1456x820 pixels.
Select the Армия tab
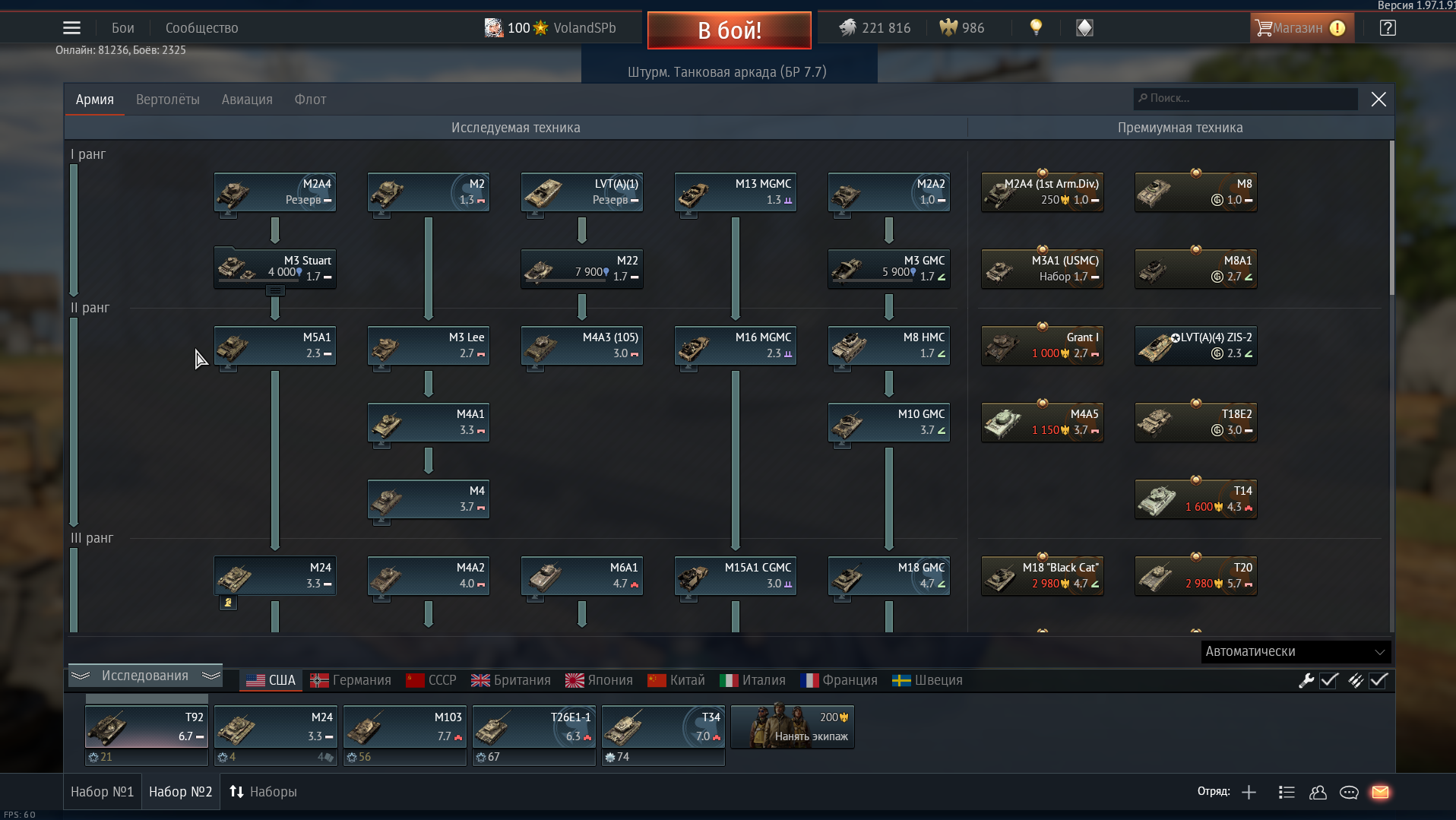(x=95, y=100)
